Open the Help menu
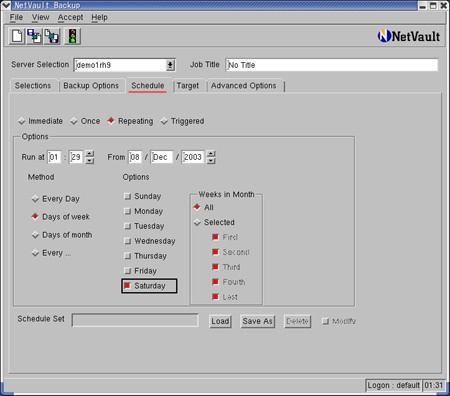 [99, 17]
